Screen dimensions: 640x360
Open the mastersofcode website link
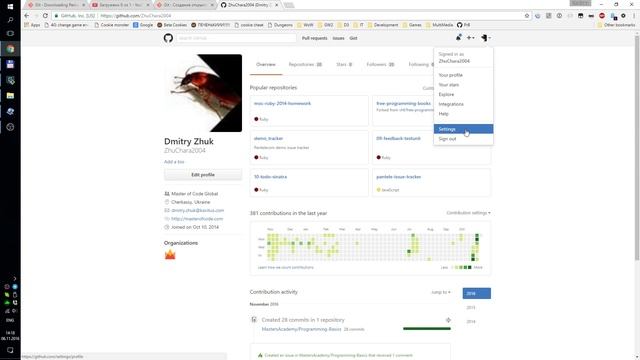pos(197,219)
